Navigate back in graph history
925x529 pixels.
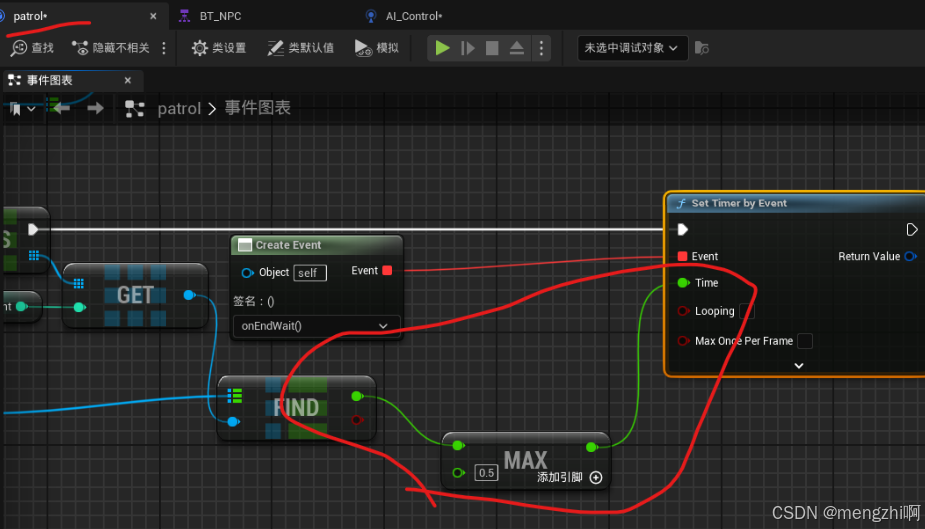pos(60,108)
